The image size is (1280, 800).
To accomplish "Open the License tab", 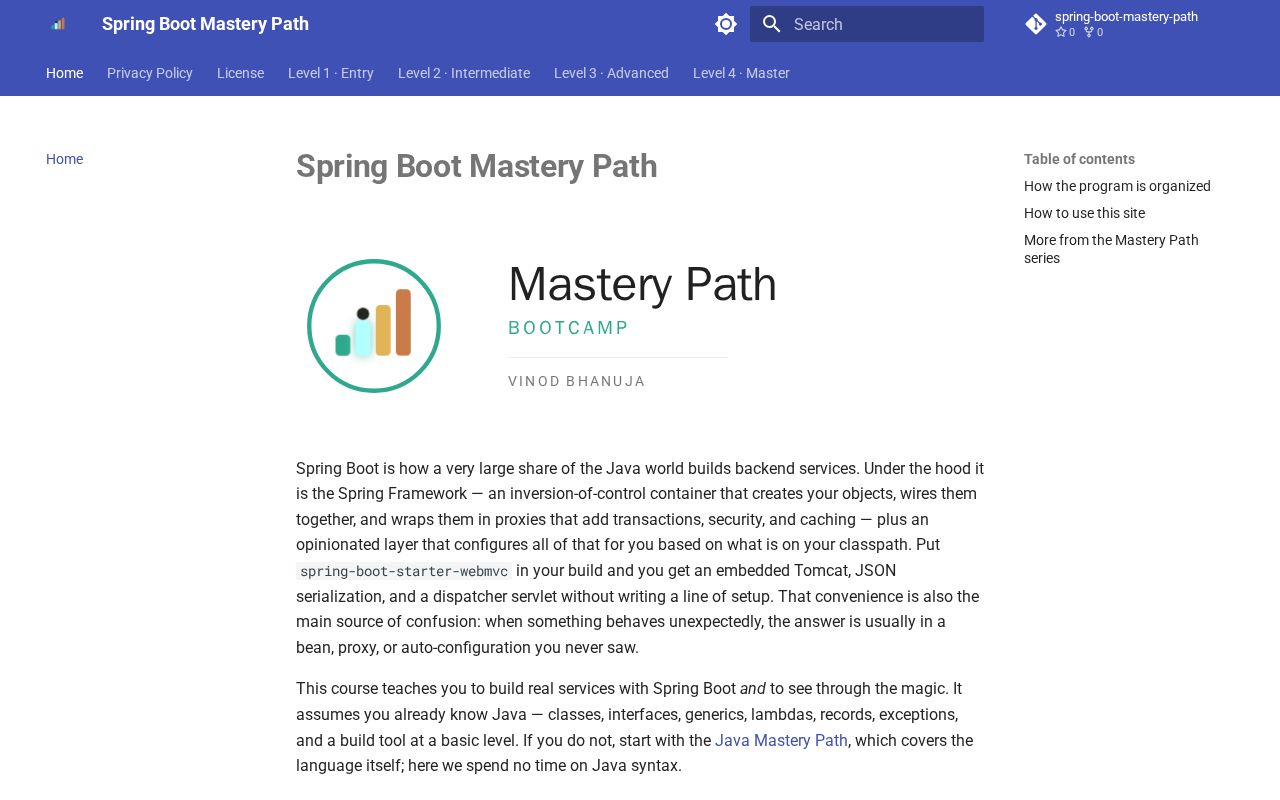I will (240, 73).
